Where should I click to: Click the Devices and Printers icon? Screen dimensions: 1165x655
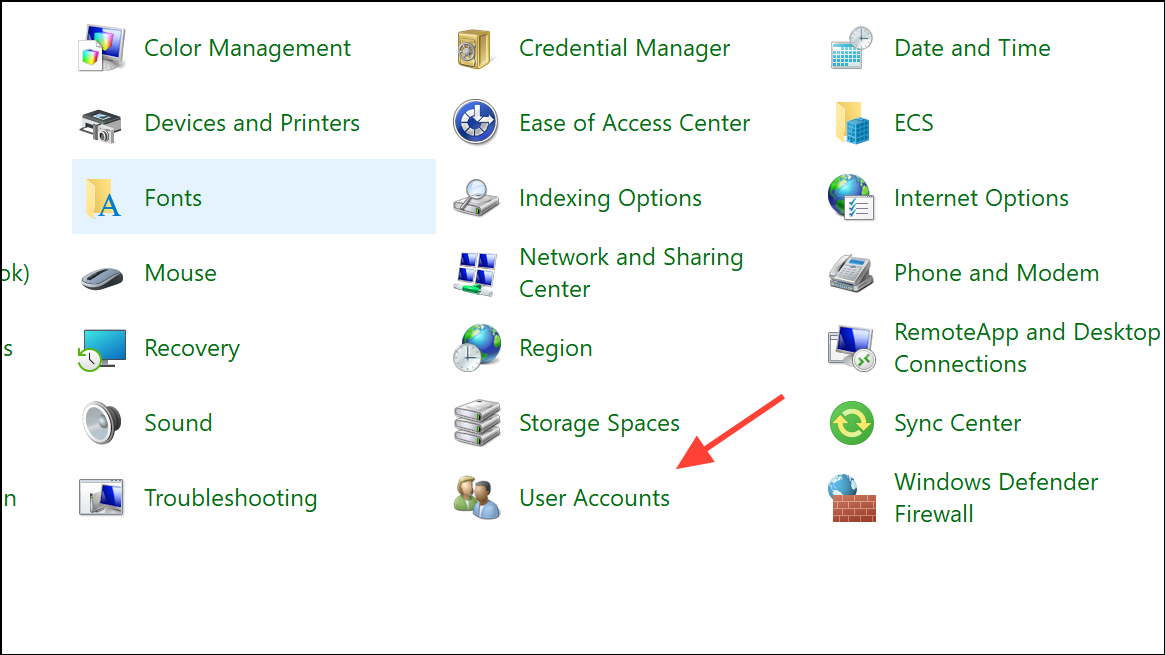(101, 124)
